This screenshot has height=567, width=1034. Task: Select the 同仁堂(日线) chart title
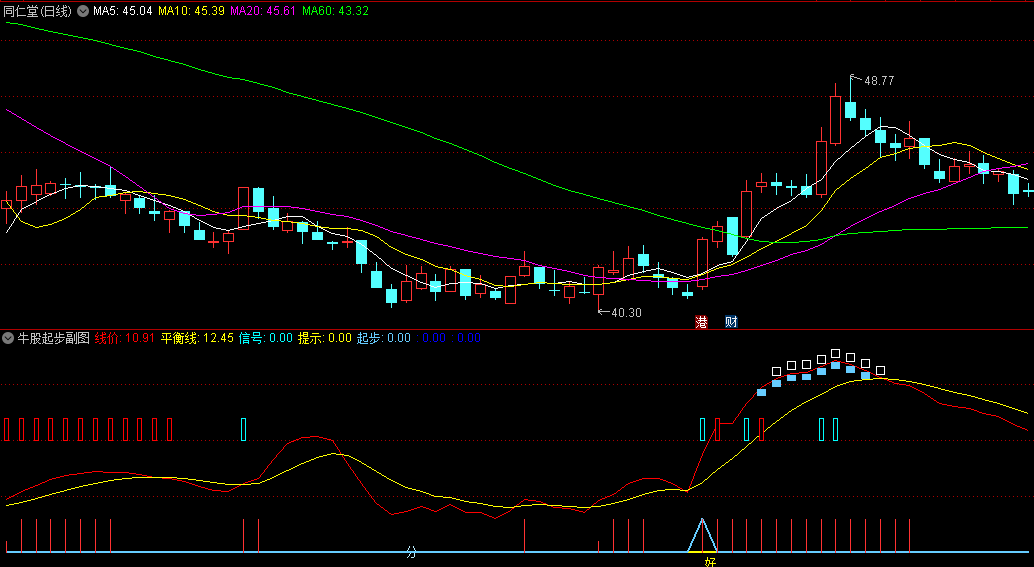coord(38,11)
